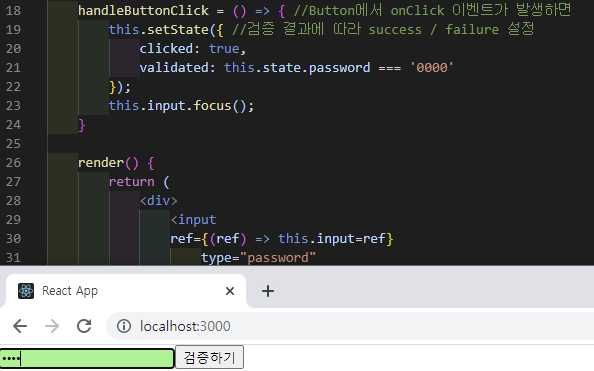Click the closing brace on line 24
This screenshot has height=371, width=594.
(81, 125)
